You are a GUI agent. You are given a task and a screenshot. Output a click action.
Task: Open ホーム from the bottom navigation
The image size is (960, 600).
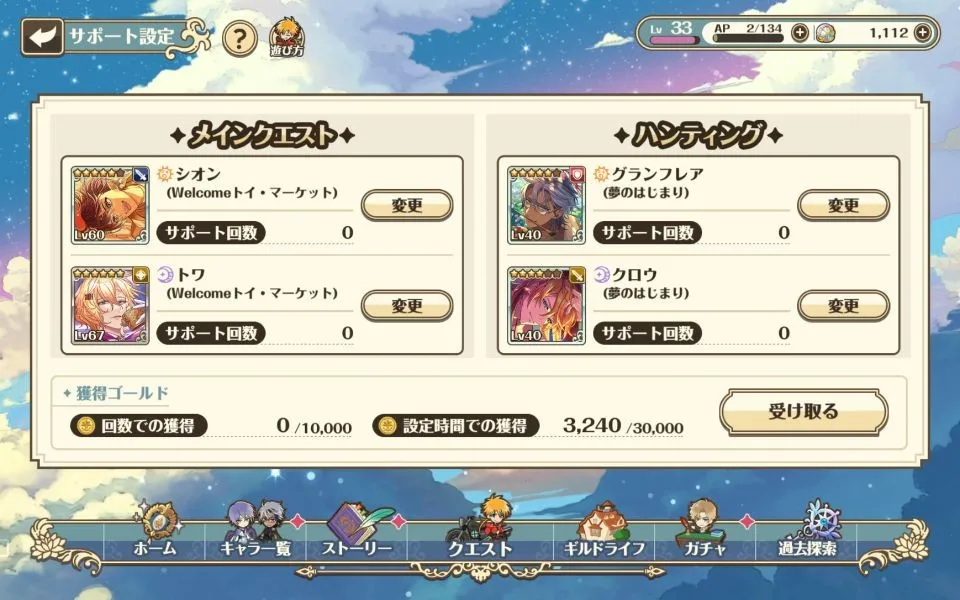156,532
